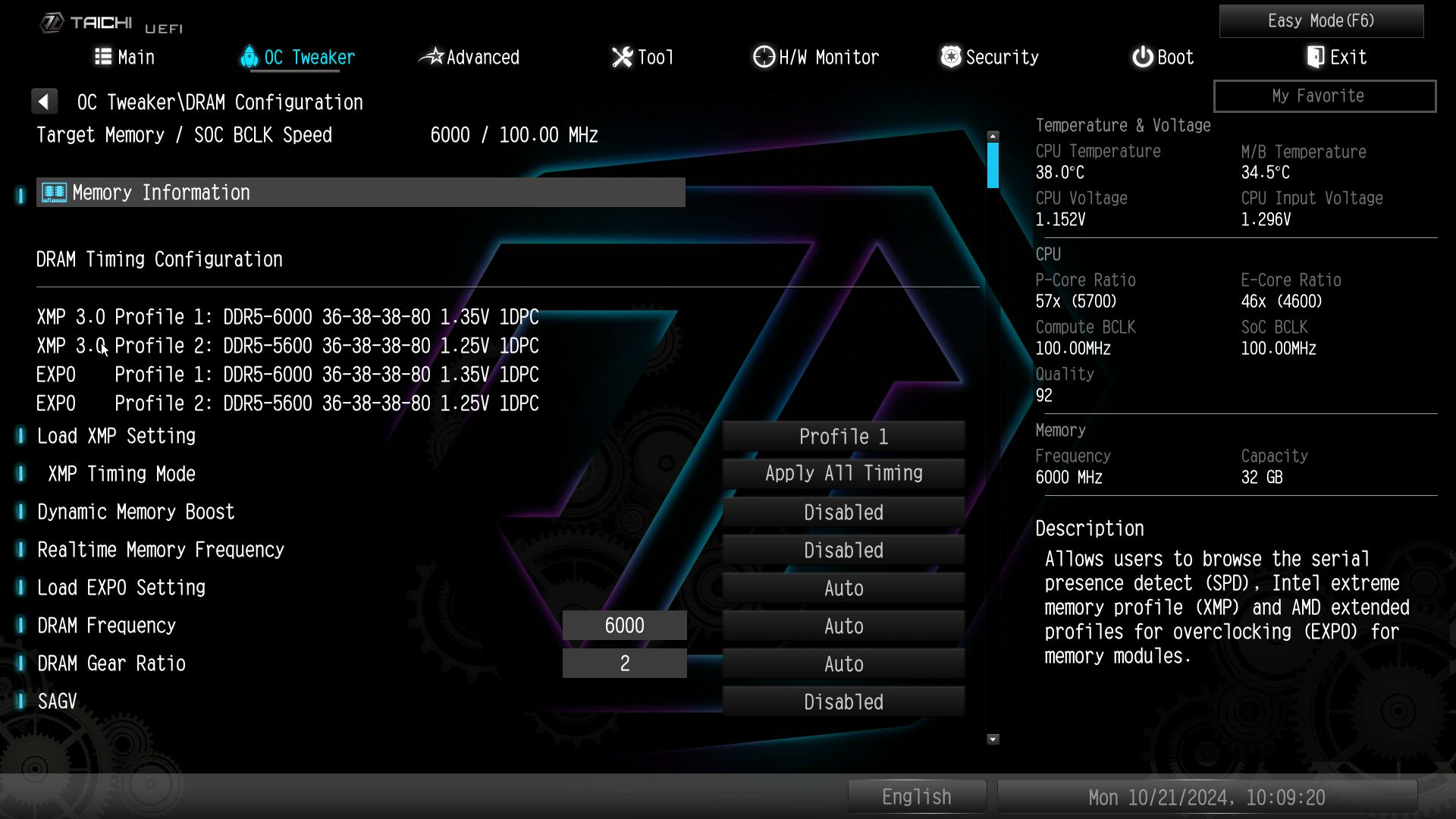Click the Boot power icon
The height and width of the screenshot is (819, 1456).
pos(1142,56)
